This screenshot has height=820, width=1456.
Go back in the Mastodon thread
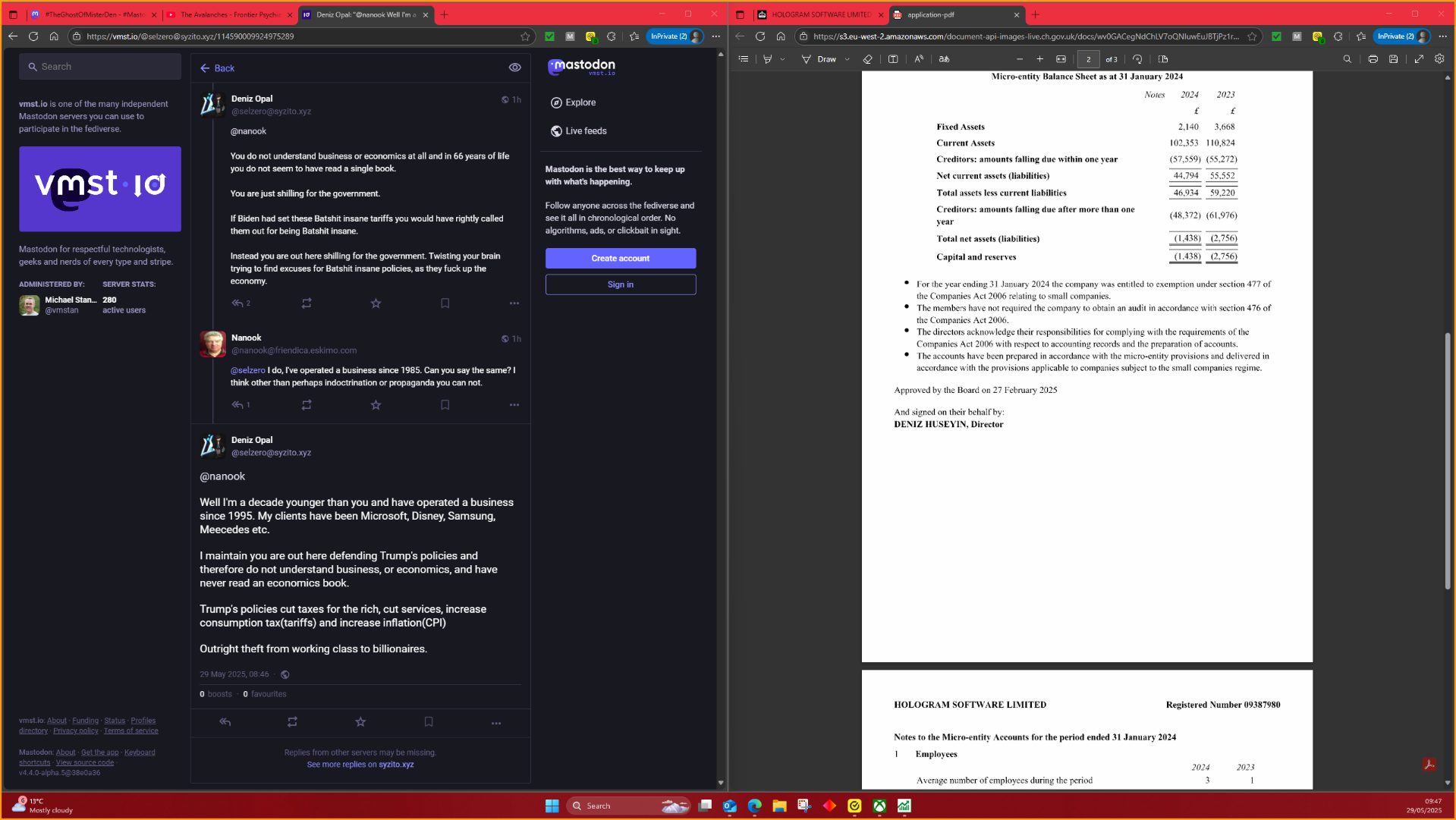(217, 68)
